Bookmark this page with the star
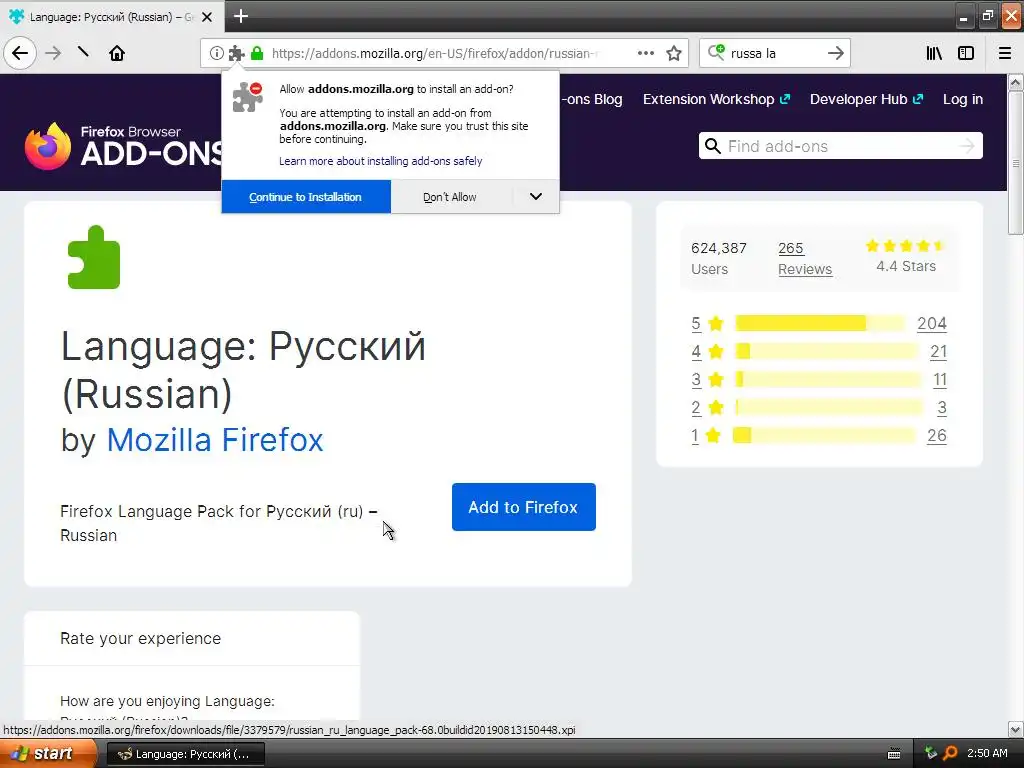The height and width of the screenshot is (768, 1024). coord(674,53)
